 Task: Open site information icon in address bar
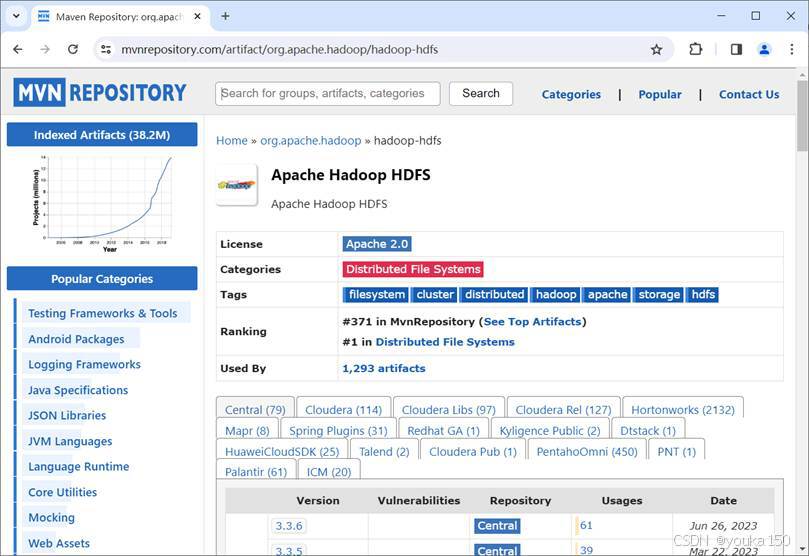(106, 50)
